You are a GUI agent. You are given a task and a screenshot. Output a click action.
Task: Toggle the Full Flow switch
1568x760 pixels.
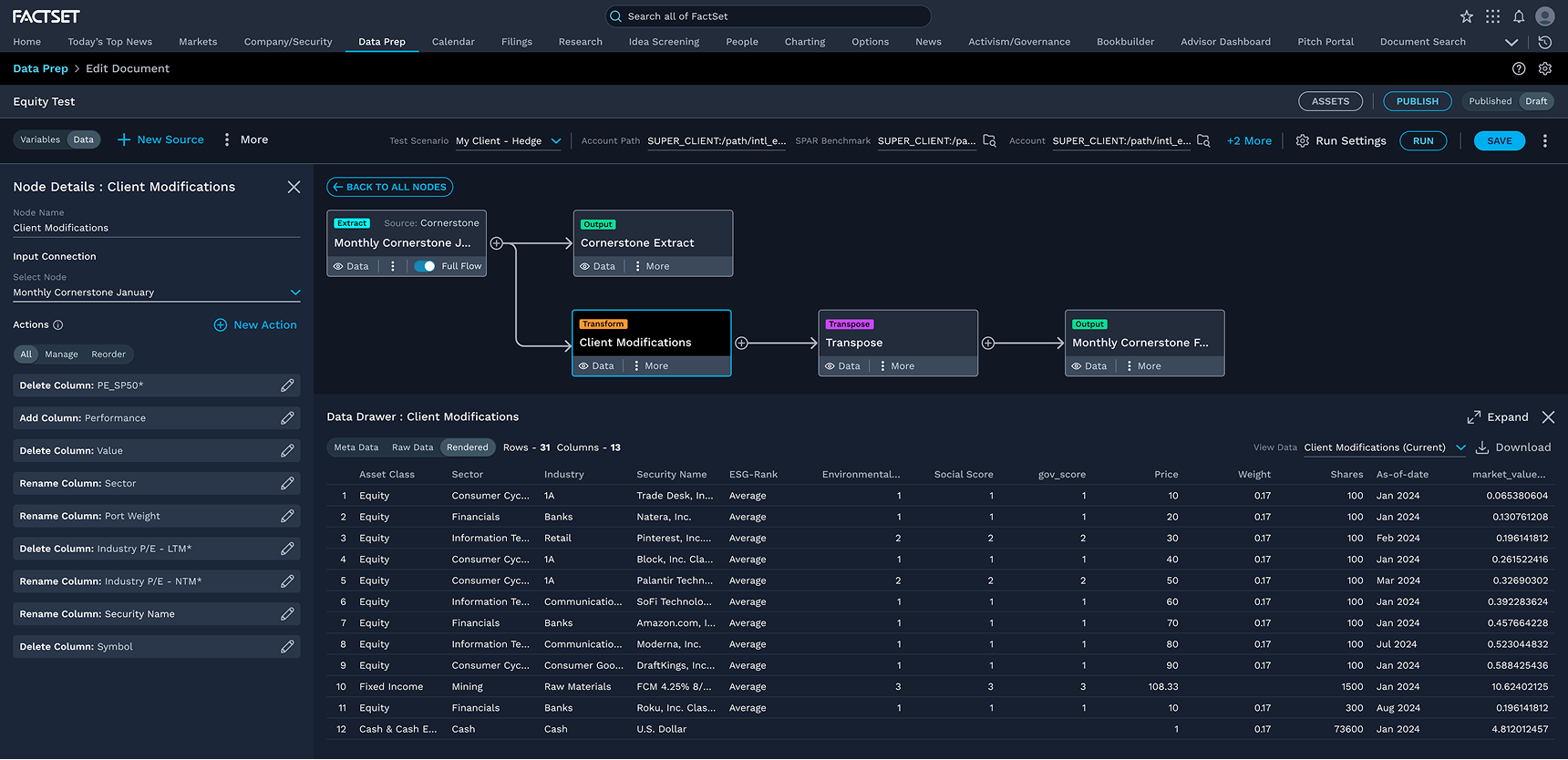(x=425, y=266)
